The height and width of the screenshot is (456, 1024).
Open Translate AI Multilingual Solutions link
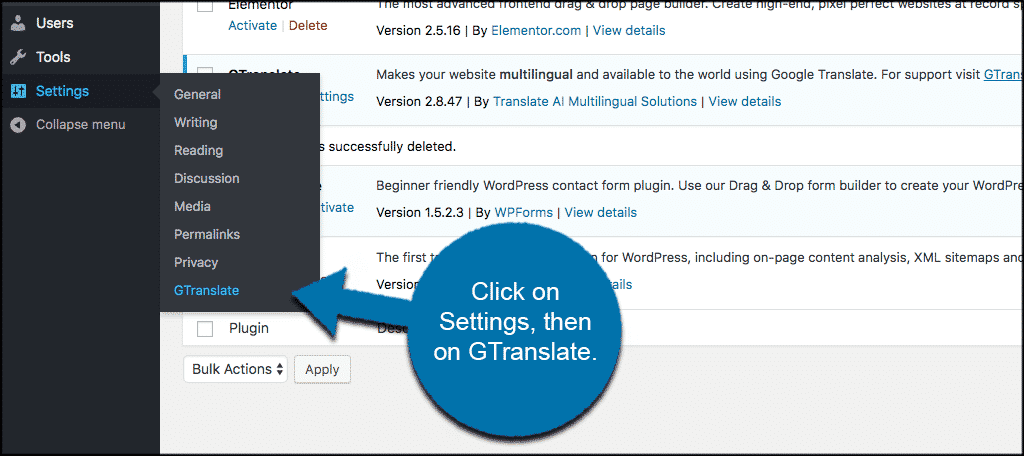pos(595,102)
